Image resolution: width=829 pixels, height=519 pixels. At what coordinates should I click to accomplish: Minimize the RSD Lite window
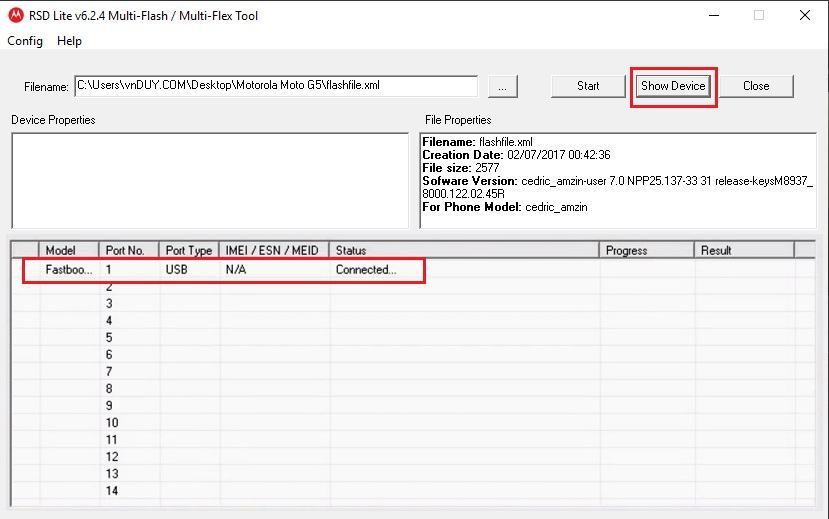click(714, 15)
